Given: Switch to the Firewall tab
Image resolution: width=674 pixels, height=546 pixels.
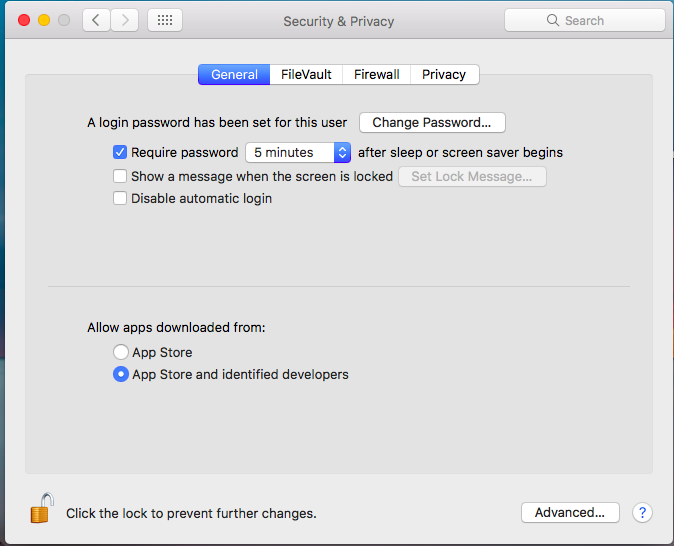Looking at the screenshot, I should click(x=377, y=75).
